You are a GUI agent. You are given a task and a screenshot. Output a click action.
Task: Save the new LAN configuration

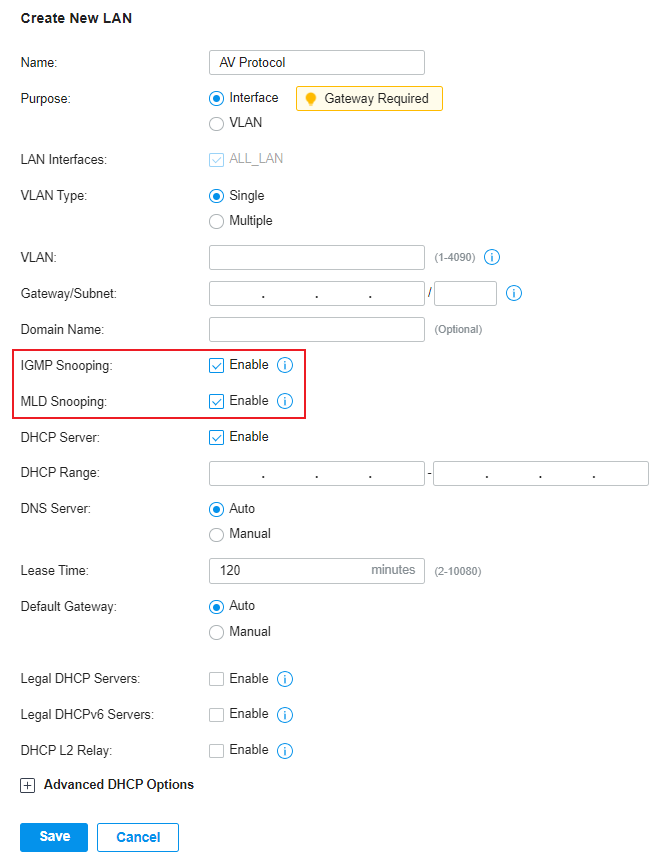point(54,837)
